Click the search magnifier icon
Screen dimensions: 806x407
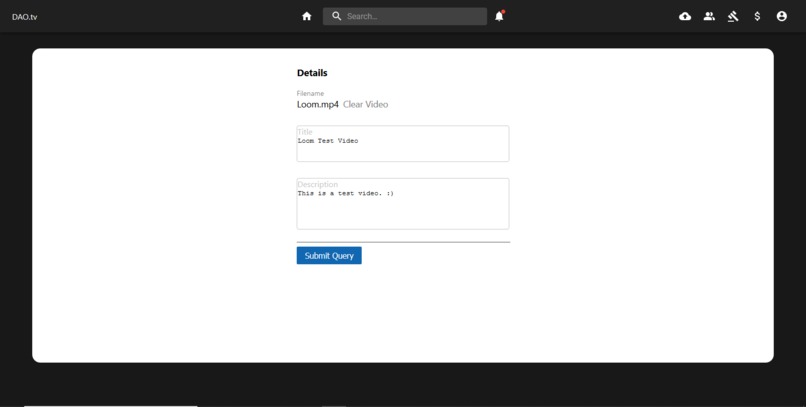336,16
